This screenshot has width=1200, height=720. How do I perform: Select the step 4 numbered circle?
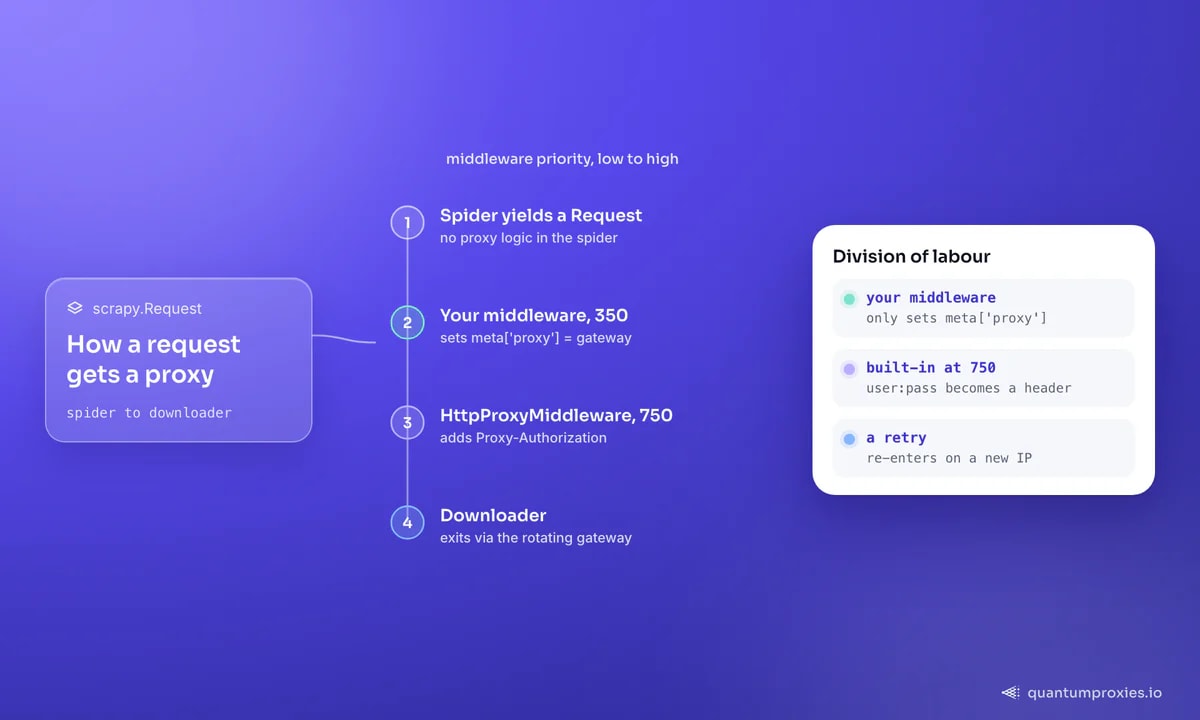[407, 522]
